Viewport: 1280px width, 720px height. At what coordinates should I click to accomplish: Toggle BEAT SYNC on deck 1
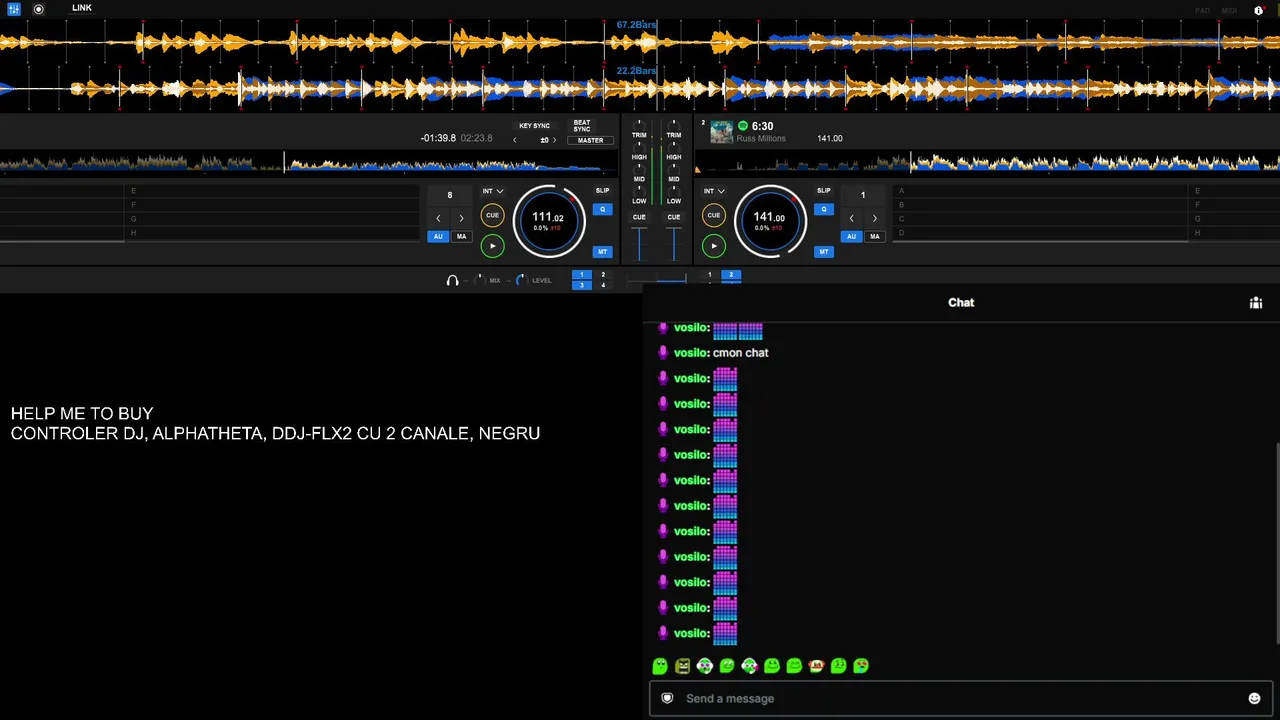coord(582,126)
